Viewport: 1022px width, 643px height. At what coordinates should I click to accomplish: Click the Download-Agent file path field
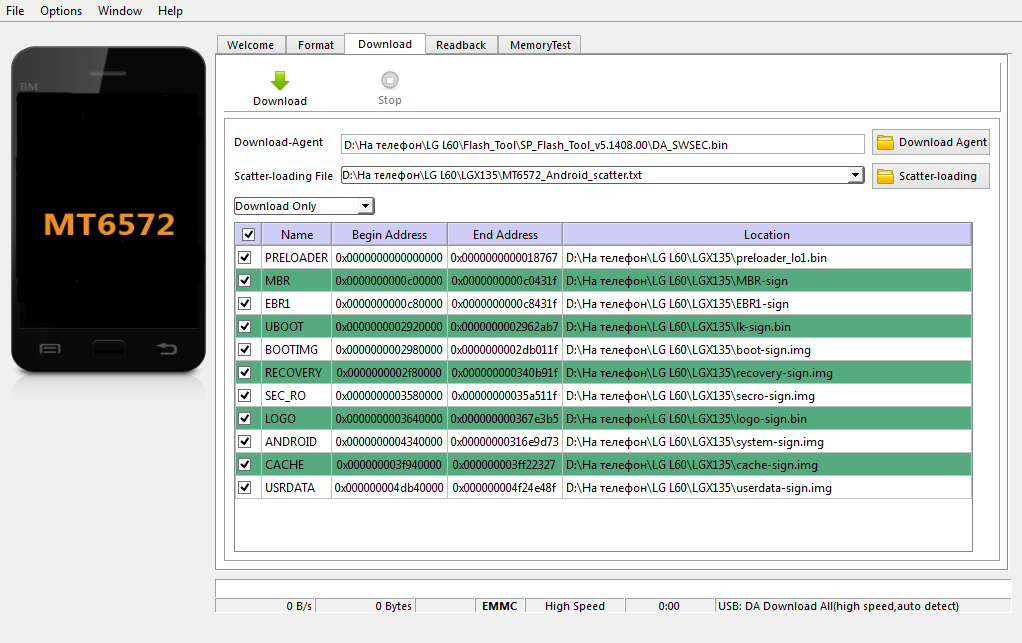click(602, 145)
